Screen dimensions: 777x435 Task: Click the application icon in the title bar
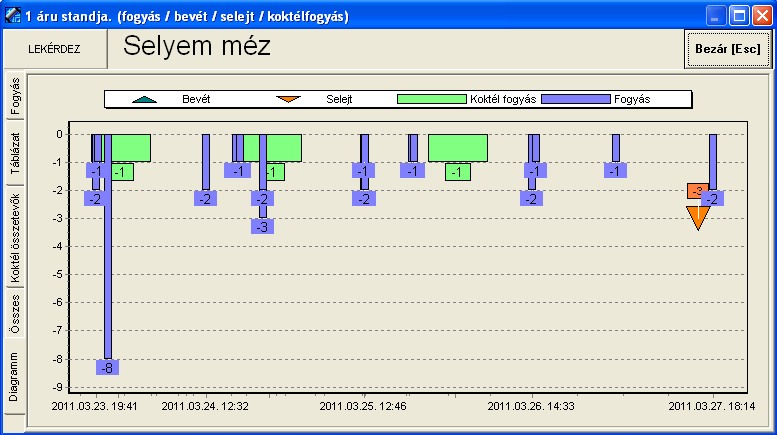click(x=13, y=15)
